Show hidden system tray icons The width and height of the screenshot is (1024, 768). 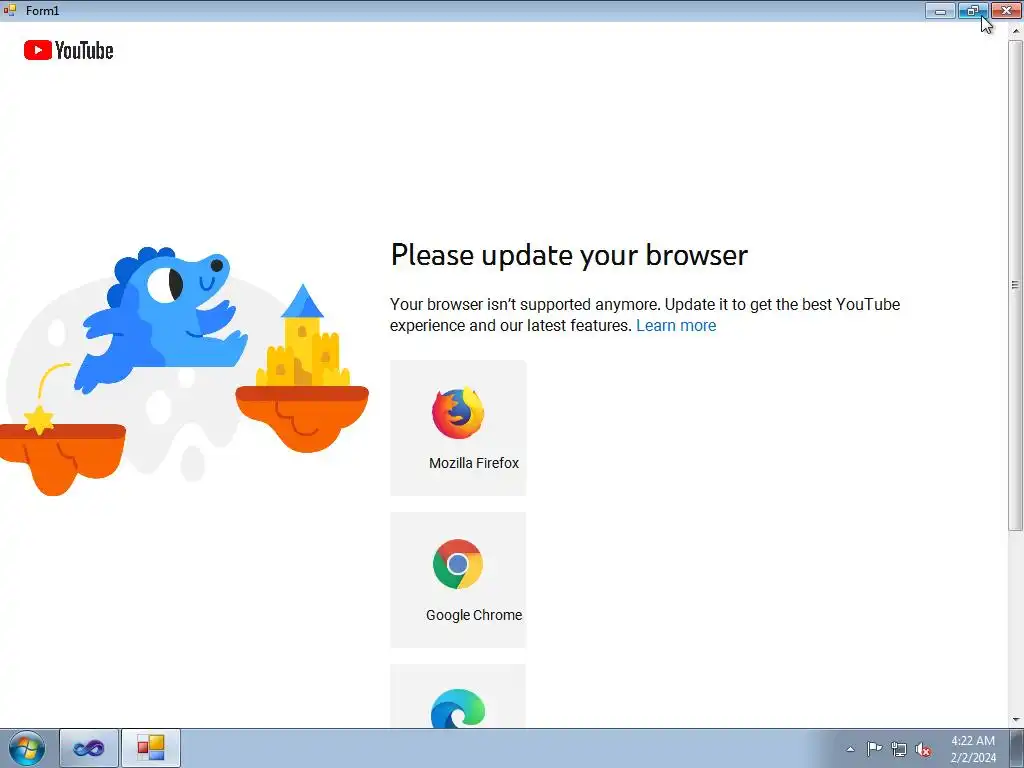click(850, 749)
